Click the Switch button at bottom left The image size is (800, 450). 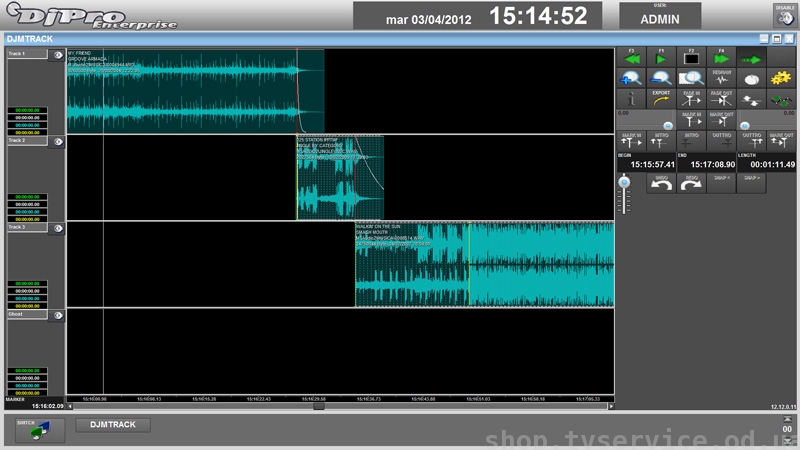[x=40, y=429]
